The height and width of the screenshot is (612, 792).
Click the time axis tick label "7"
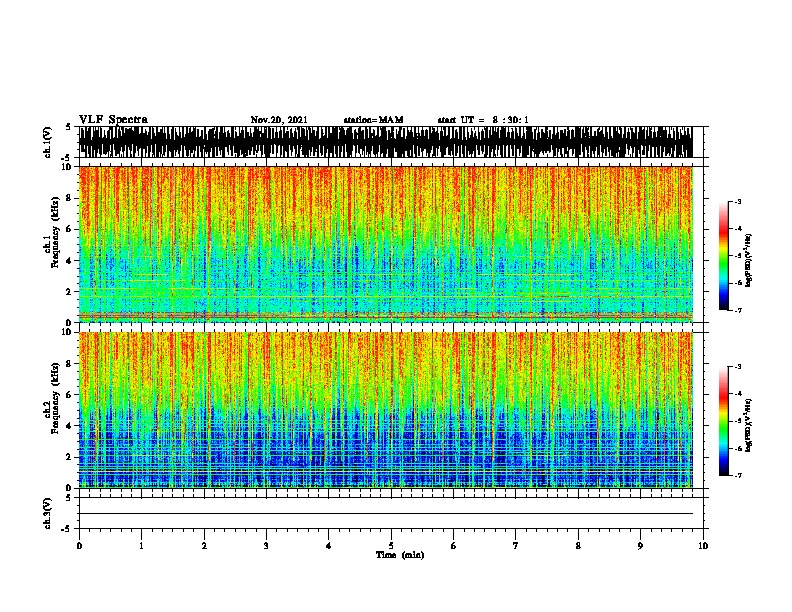[516, 545]
